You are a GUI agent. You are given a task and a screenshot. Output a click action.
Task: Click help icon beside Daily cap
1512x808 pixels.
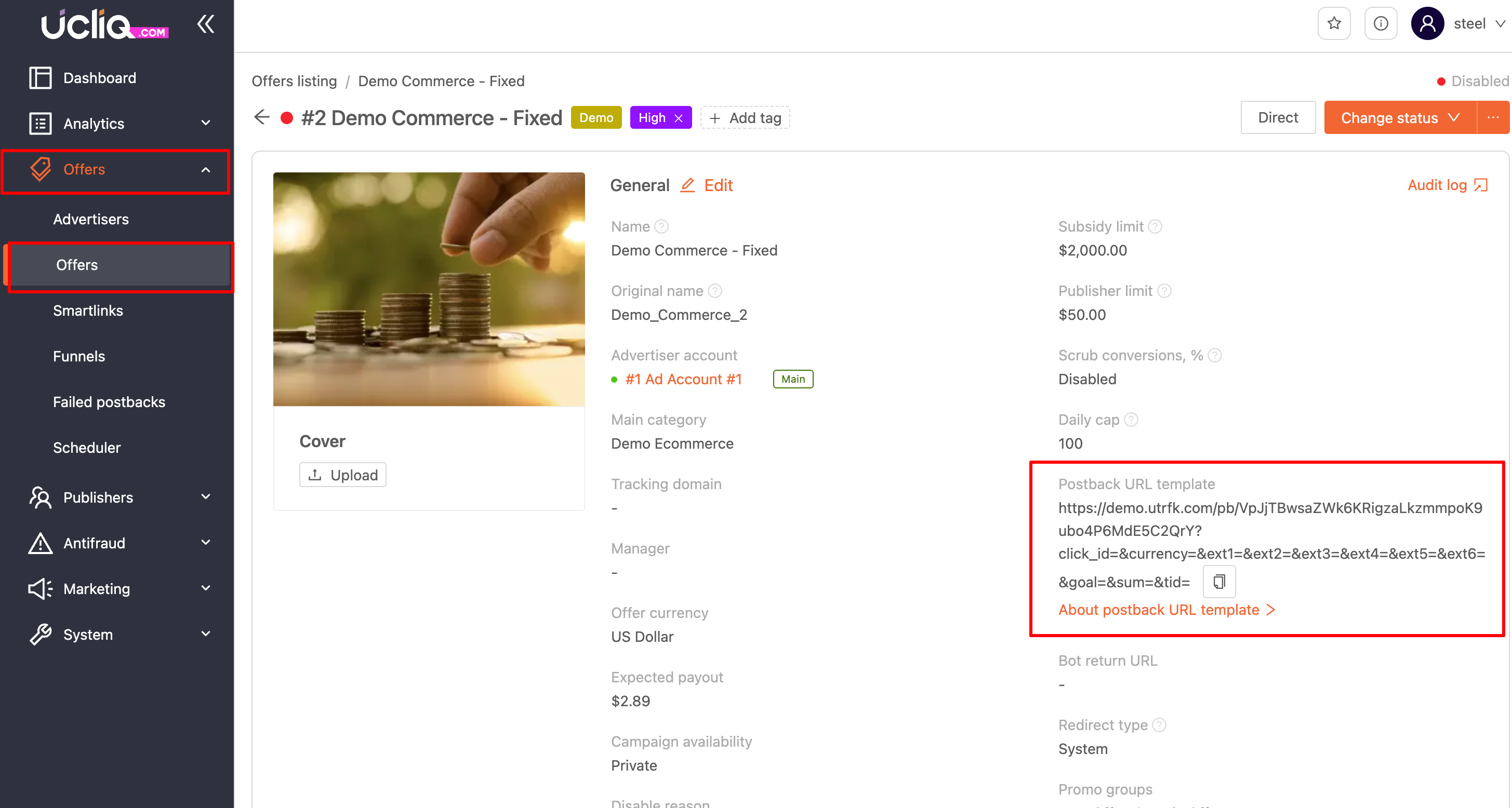click(1131, 420)
